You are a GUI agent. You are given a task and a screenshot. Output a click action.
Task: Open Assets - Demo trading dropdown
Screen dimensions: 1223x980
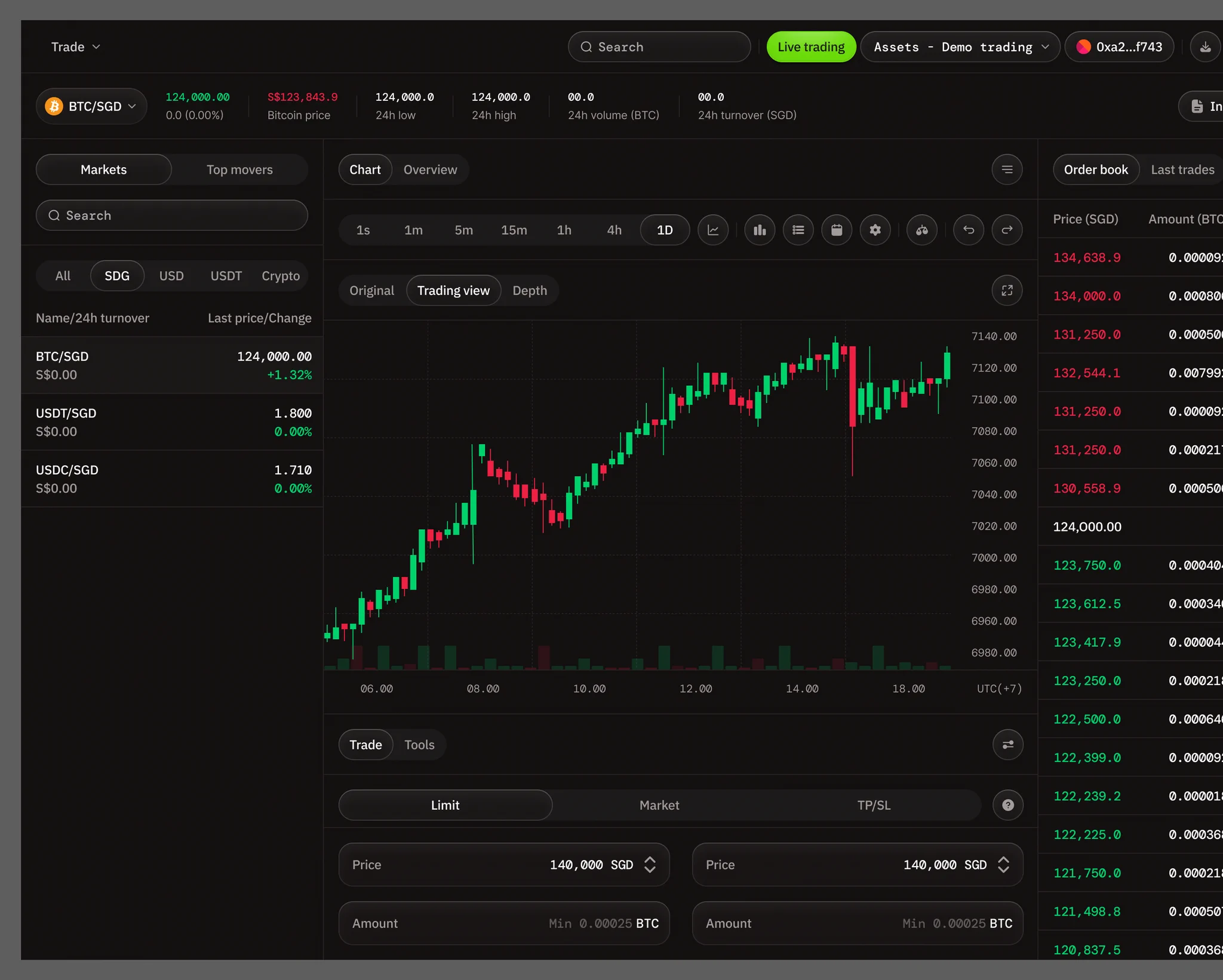click(x=960, y=47)
